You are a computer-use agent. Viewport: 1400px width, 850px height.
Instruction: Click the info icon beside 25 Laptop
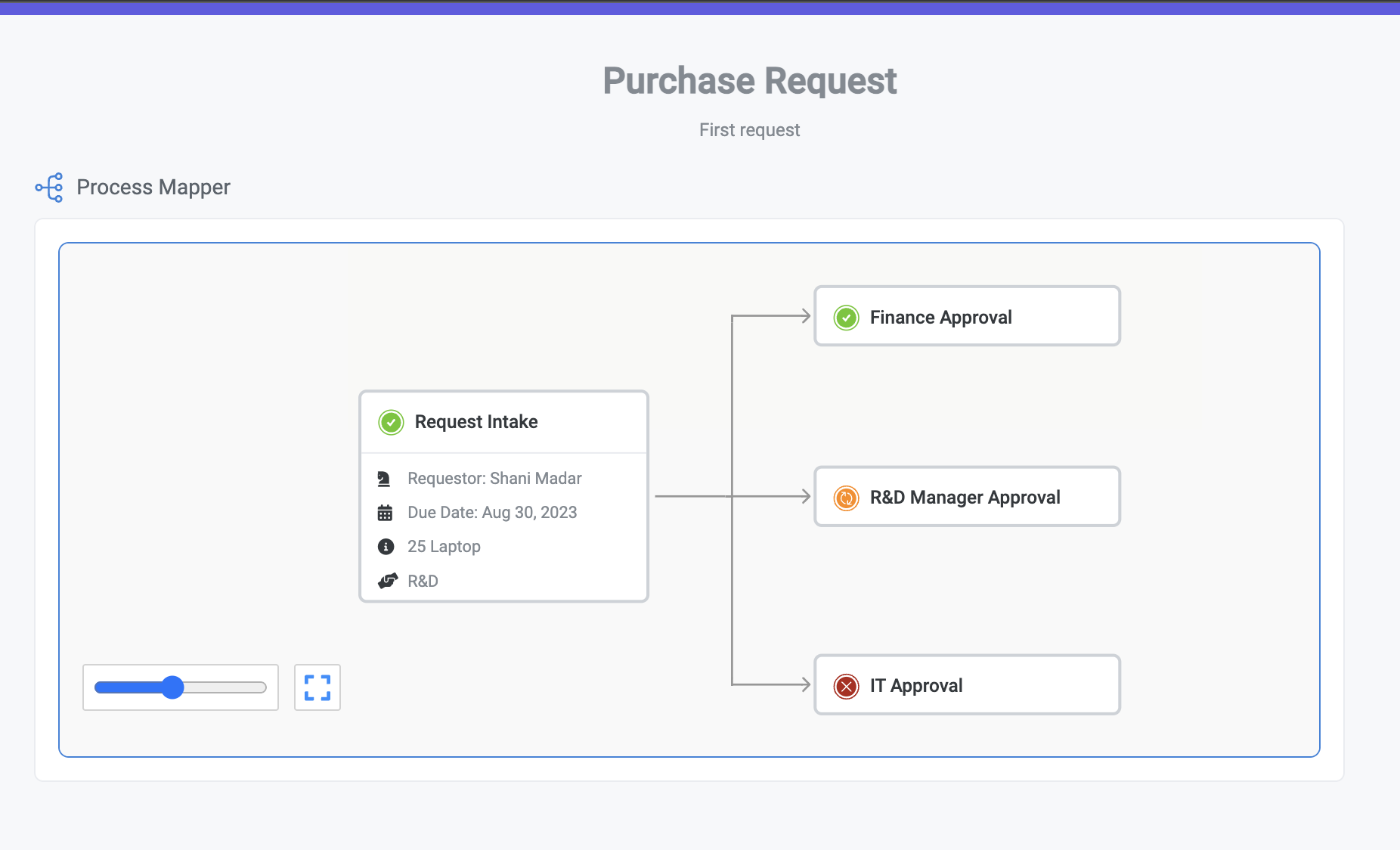click(386, 547)
